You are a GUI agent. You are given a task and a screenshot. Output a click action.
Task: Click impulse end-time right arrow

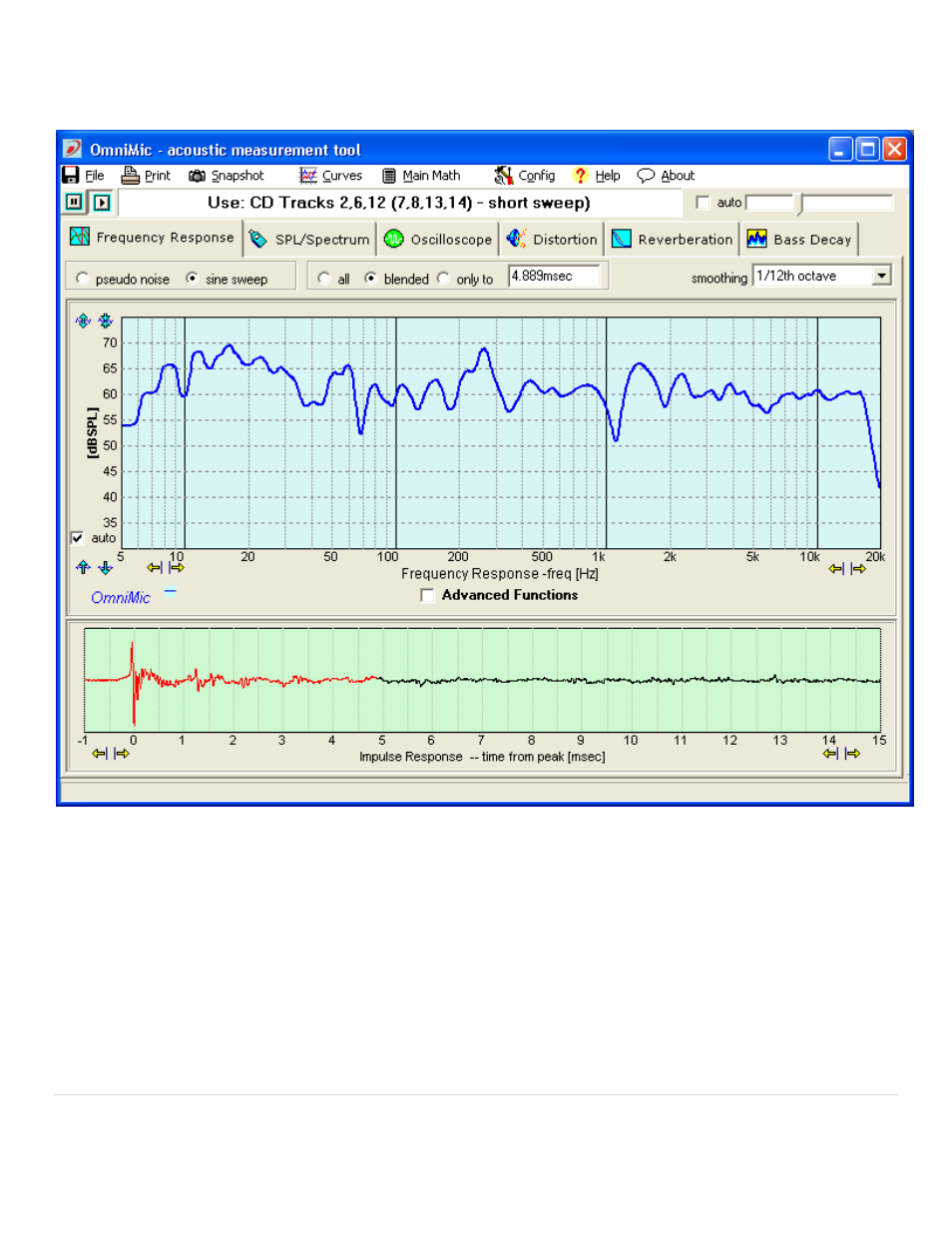point(852,754)
